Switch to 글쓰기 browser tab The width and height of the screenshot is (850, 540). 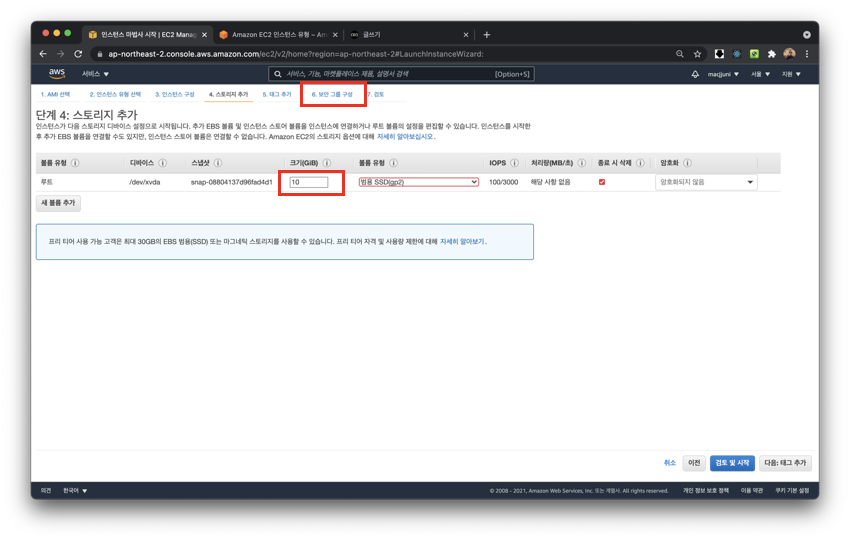click(409, 35)
